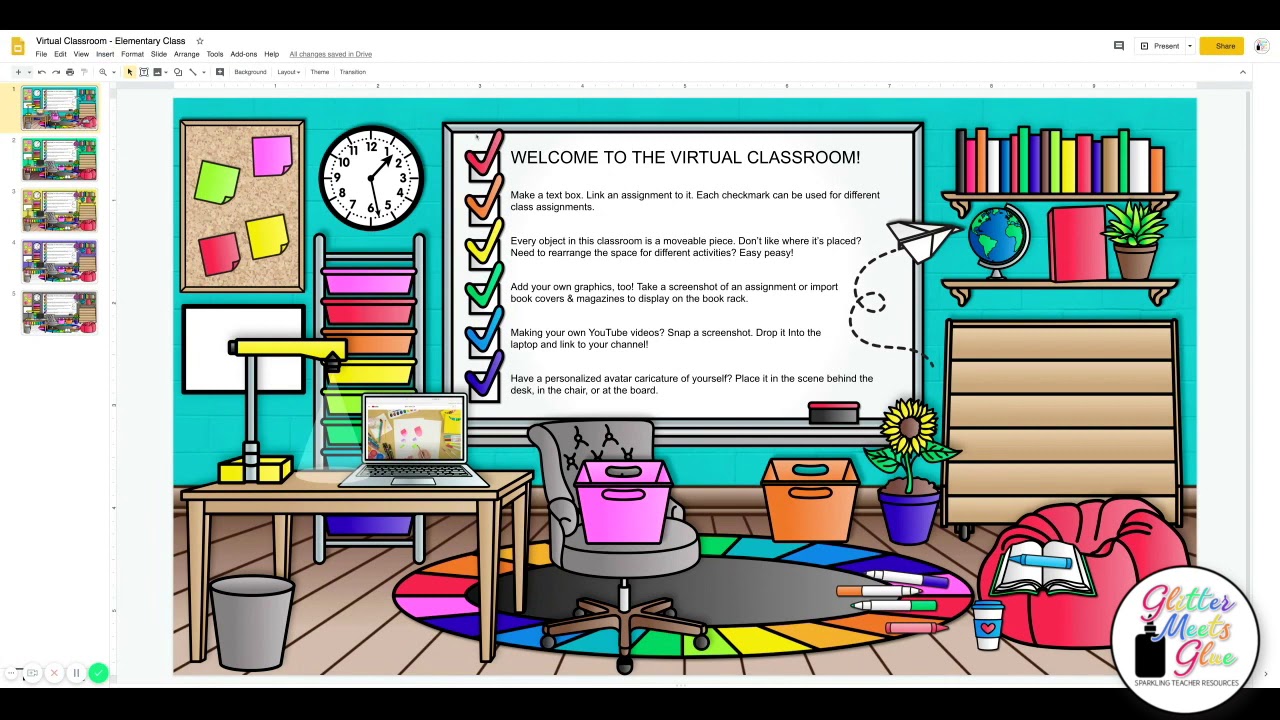Image resolution: width=1280 pixels, height=720 pixels.
Task: Select slide 2 thumbnail
Action: click(x=60, y=159)
